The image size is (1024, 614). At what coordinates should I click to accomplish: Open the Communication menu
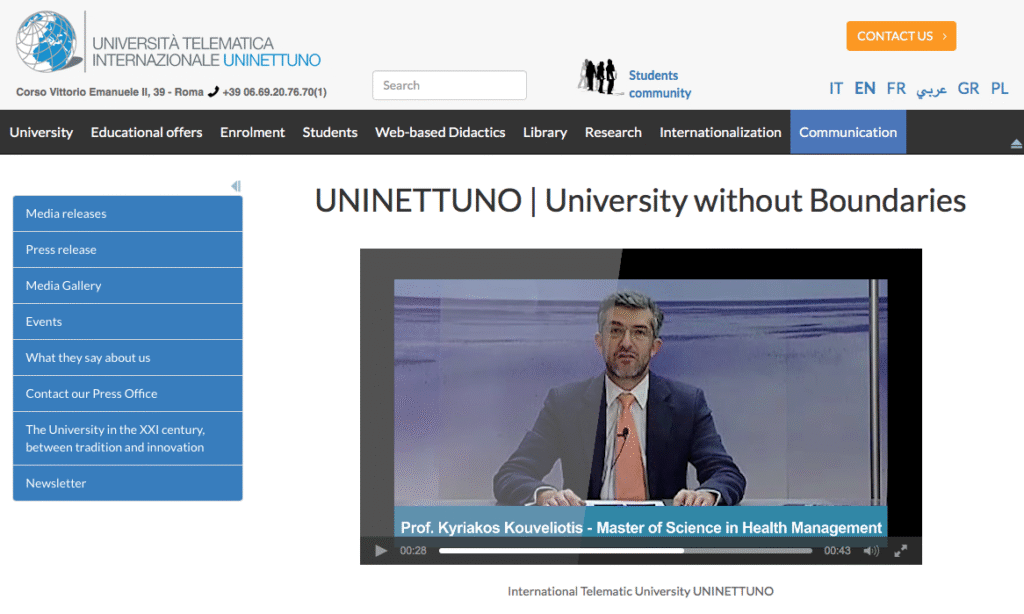tap(848, 132)
